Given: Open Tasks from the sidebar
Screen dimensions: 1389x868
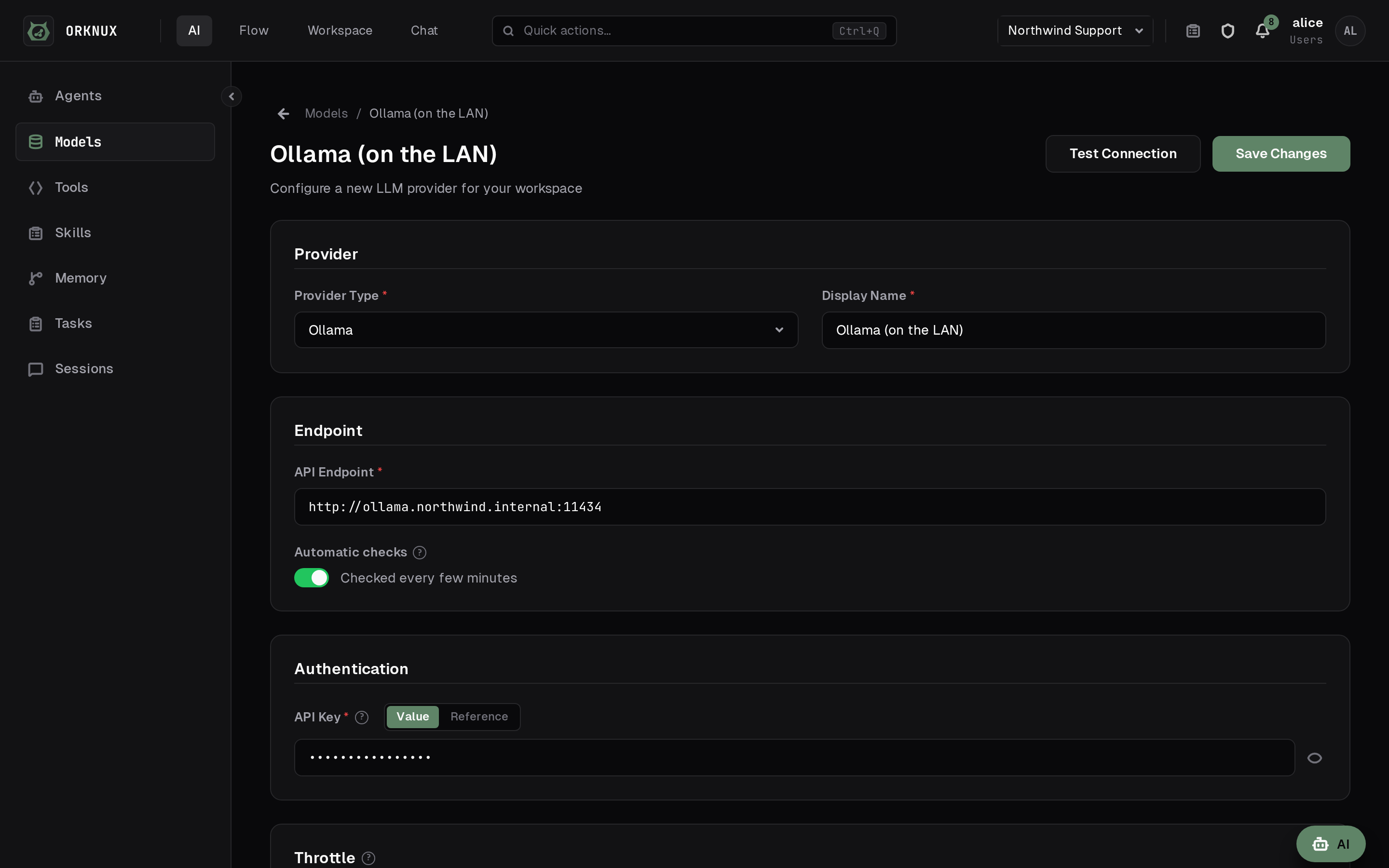Looking at the screenshot, I should coord(115,323).
